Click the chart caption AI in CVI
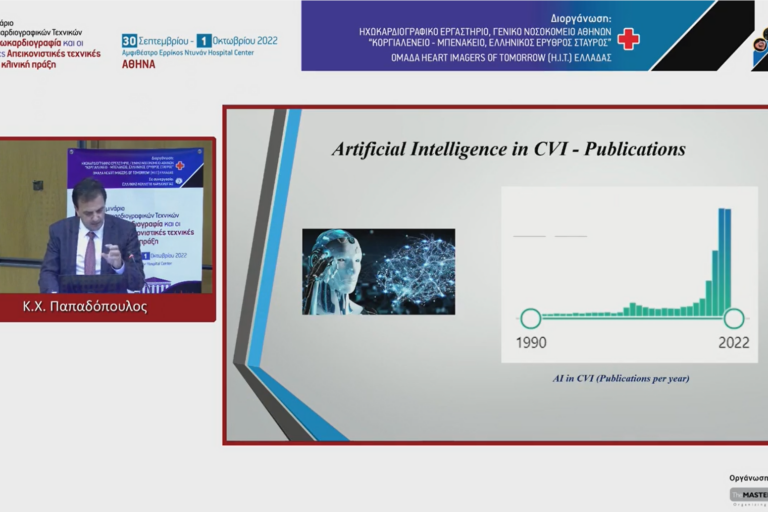 pos(620,378)
